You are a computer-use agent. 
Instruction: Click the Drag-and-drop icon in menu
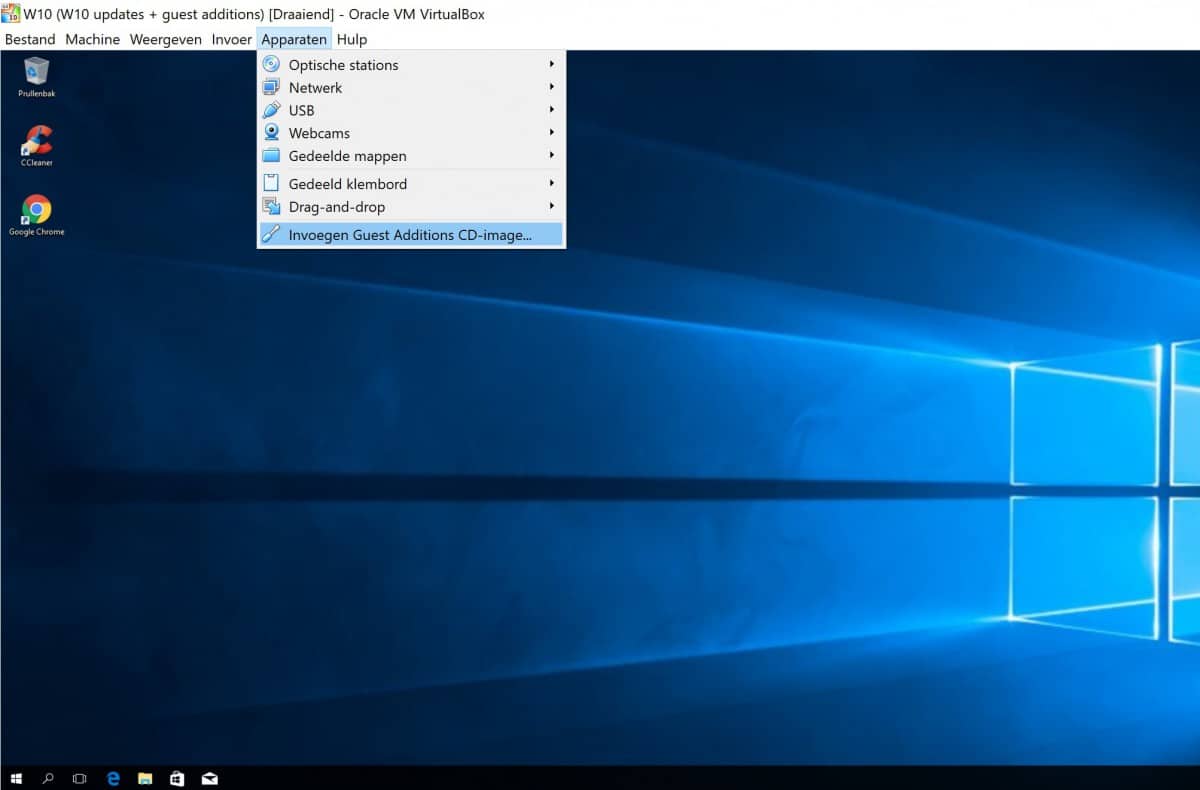tap(271, 207)
